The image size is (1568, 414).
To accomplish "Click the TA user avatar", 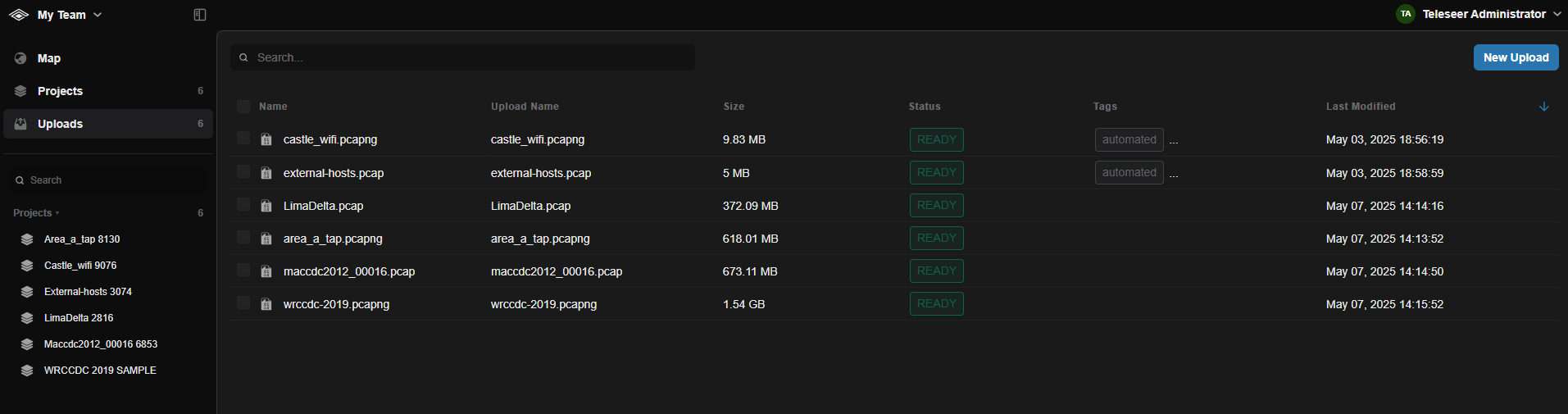I will [1406, 14].
